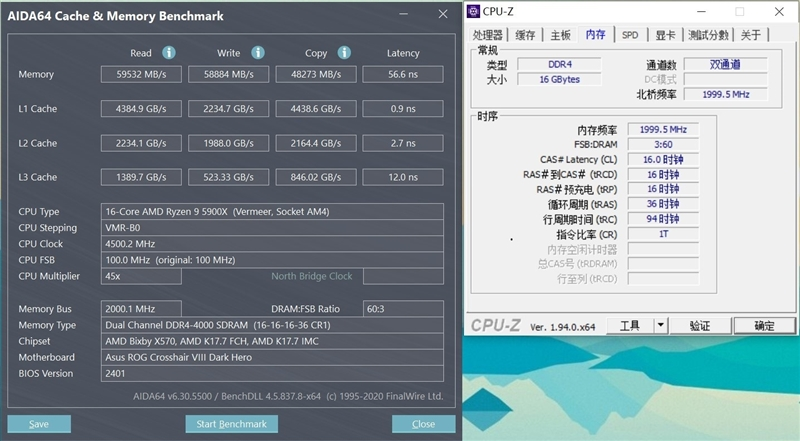Open the 关于 tab in CPU-Z
The height and width of the screenshot is (441, 800).
pyautogui.click(x=751, y=35)
